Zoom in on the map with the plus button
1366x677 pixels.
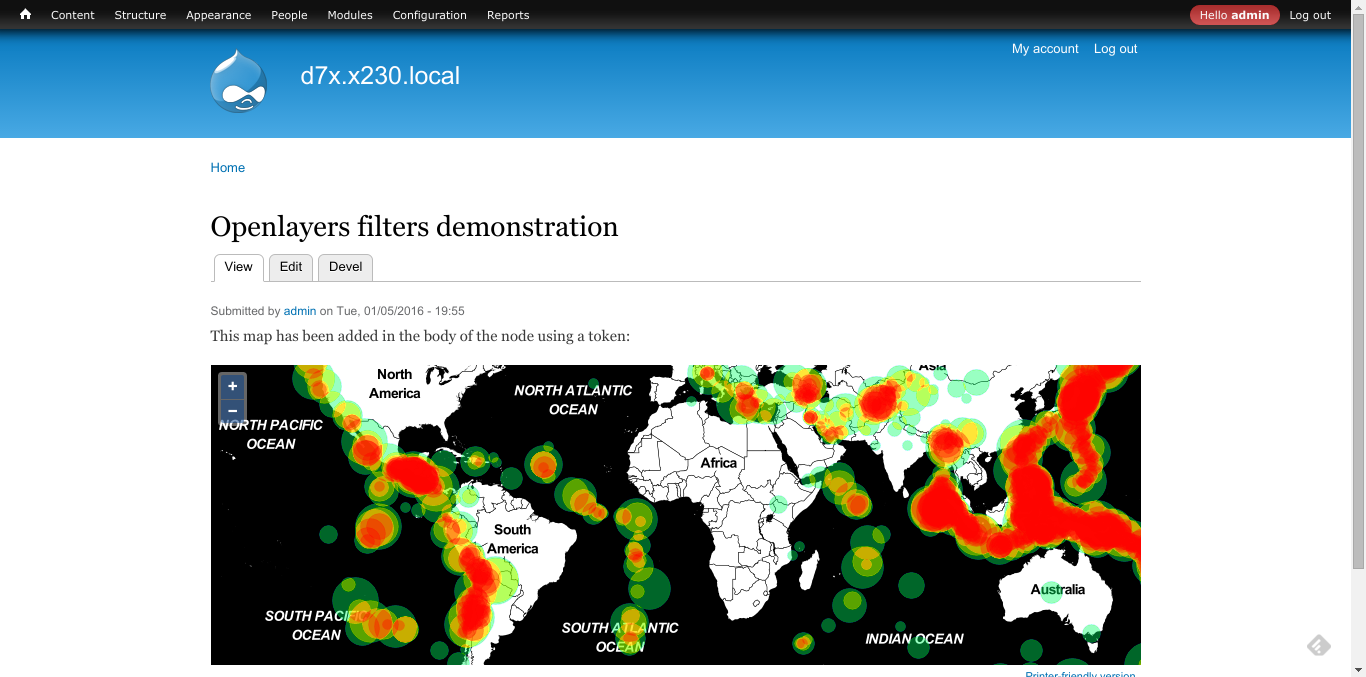[231, 385]
